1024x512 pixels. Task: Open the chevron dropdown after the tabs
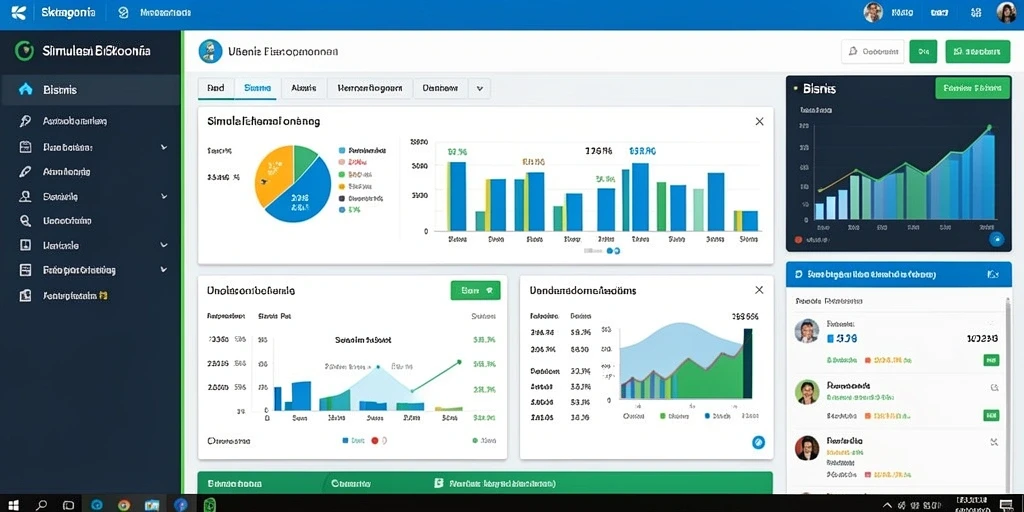click(479, 88)
